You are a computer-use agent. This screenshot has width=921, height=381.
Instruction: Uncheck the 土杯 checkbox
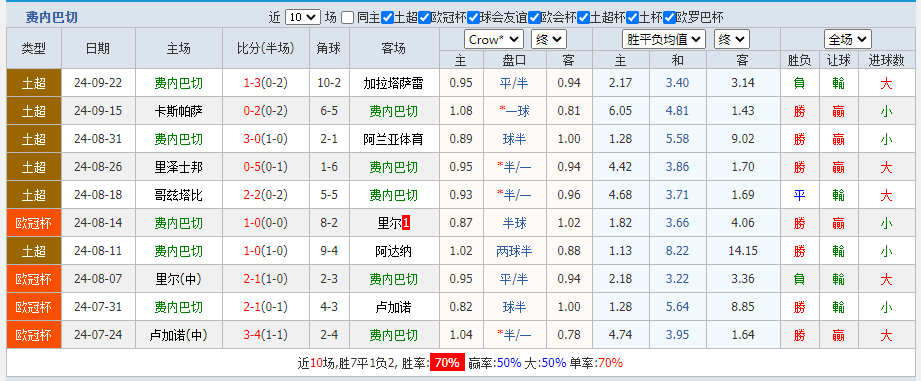(632, 18)
